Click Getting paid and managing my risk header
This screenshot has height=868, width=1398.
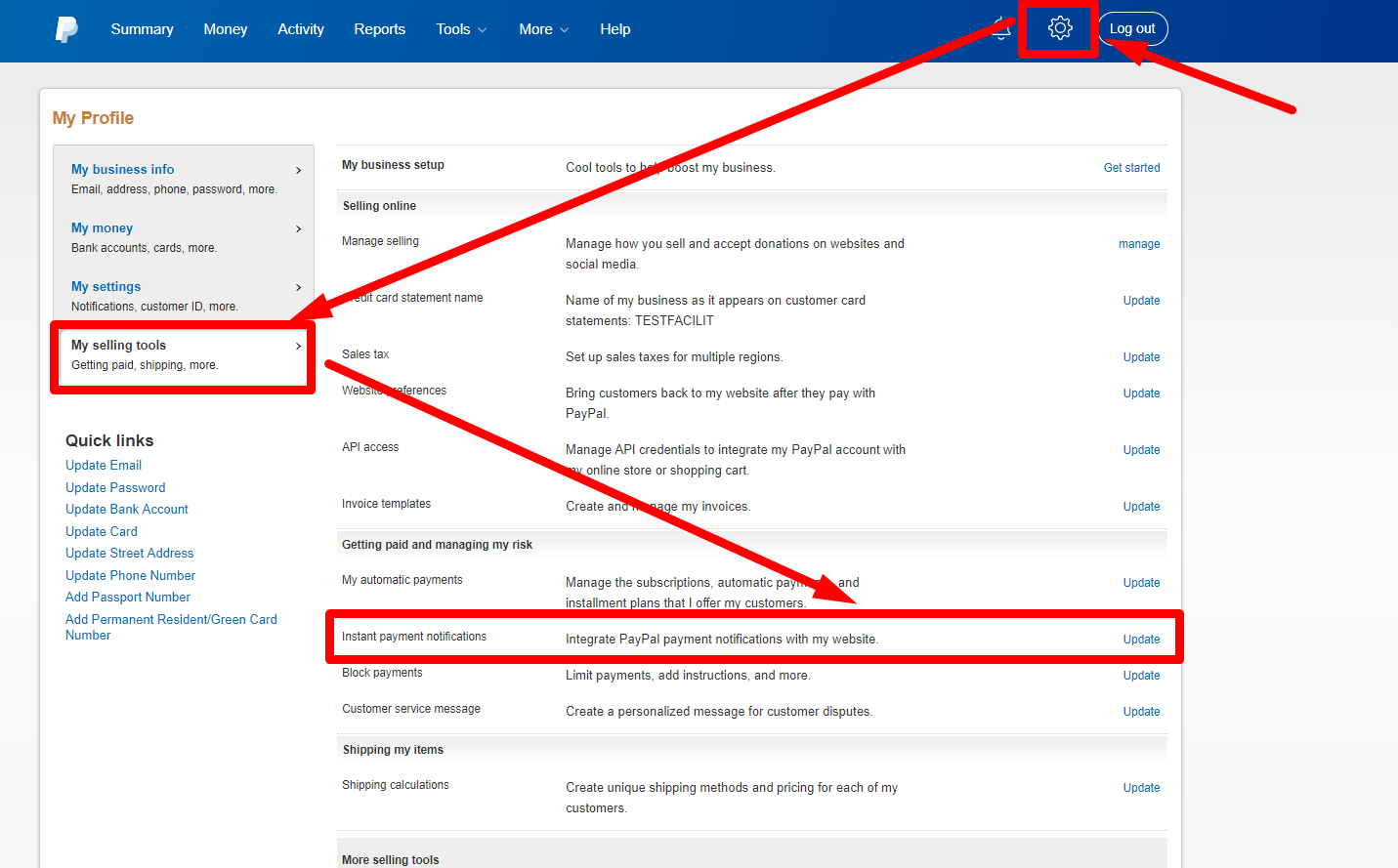coord(438,545)
